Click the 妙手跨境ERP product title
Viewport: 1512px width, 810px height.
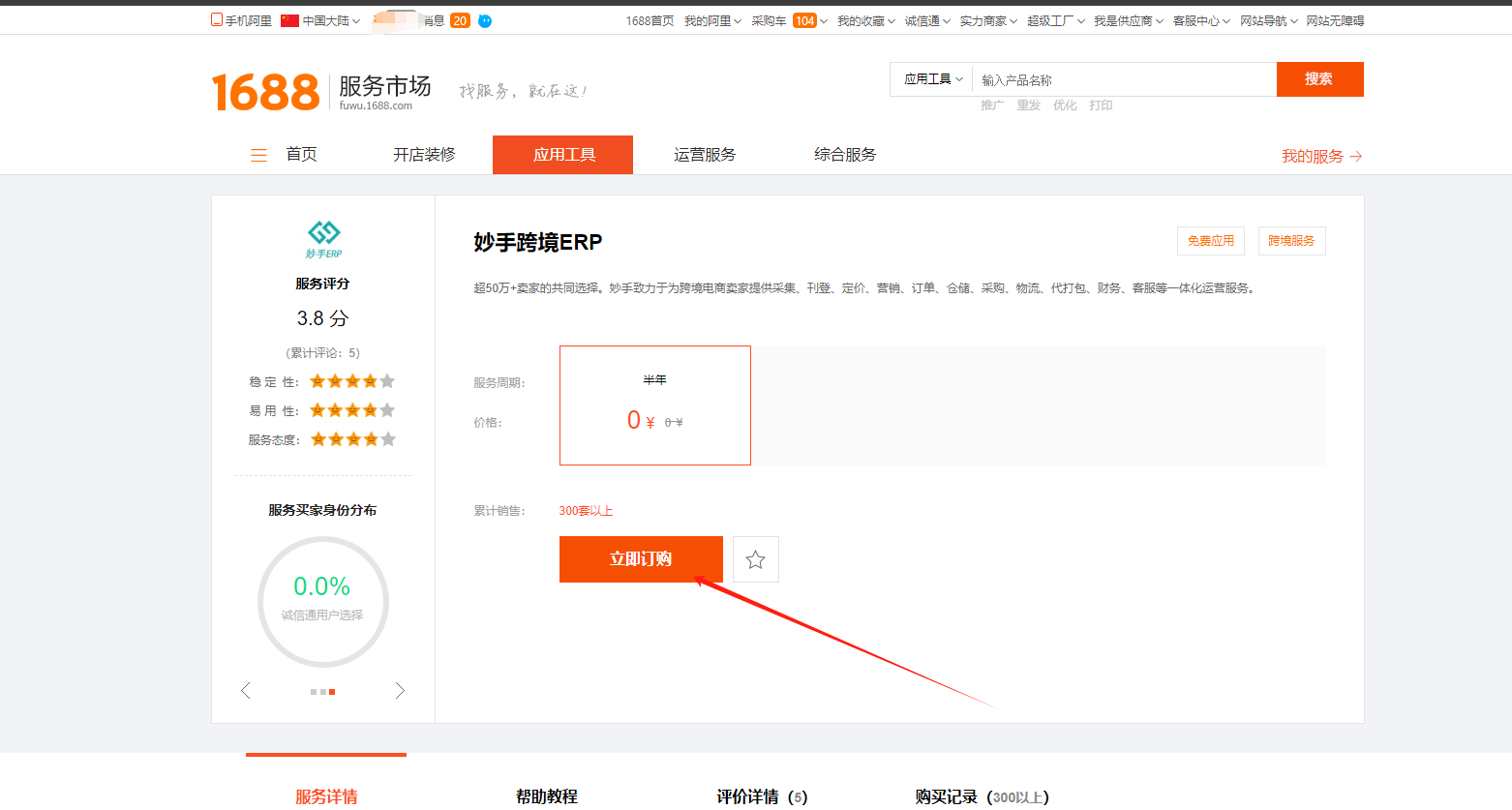tap(538, 242)
